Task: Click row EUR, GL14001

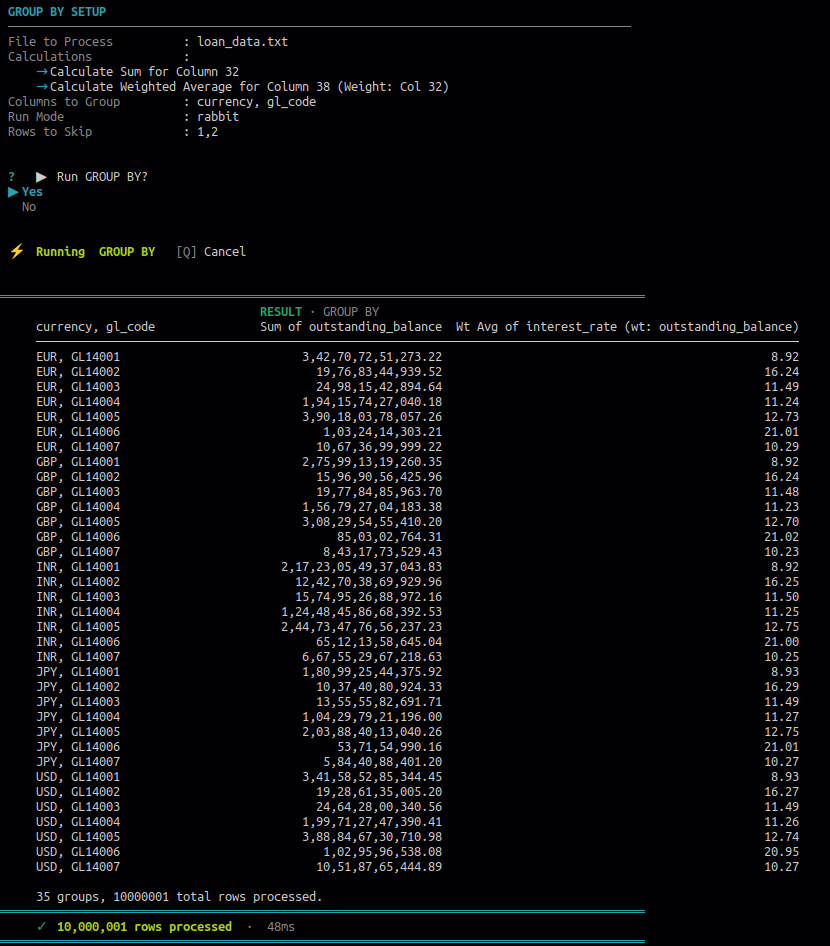Action: 417,357
